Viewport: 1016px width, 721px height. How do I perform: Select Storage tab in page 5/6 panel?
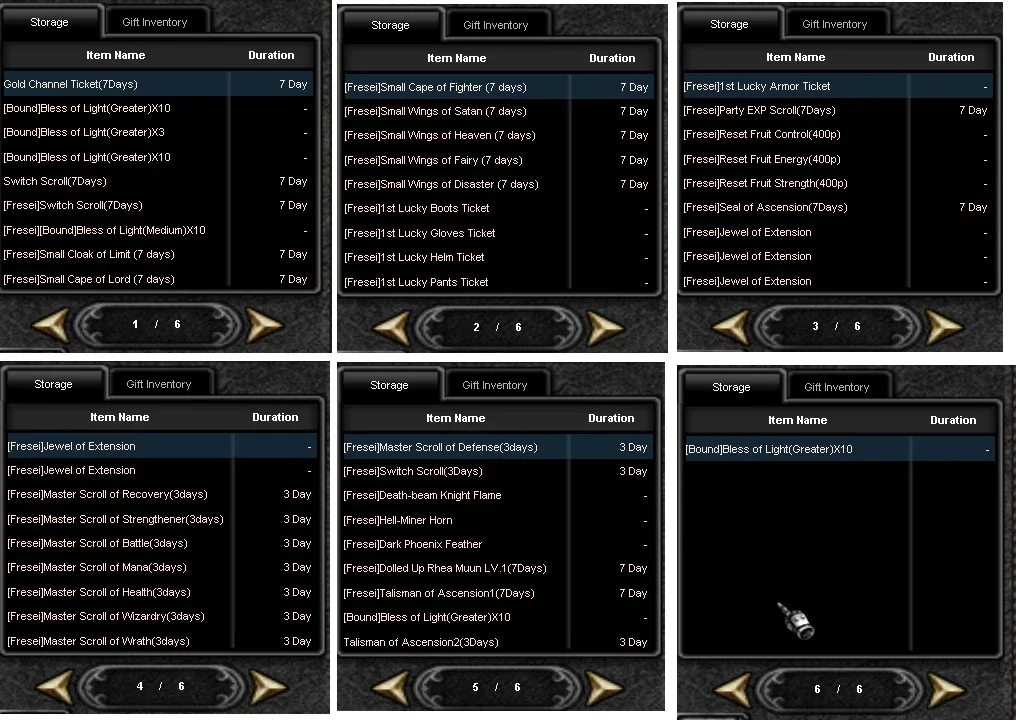point(389,385)
